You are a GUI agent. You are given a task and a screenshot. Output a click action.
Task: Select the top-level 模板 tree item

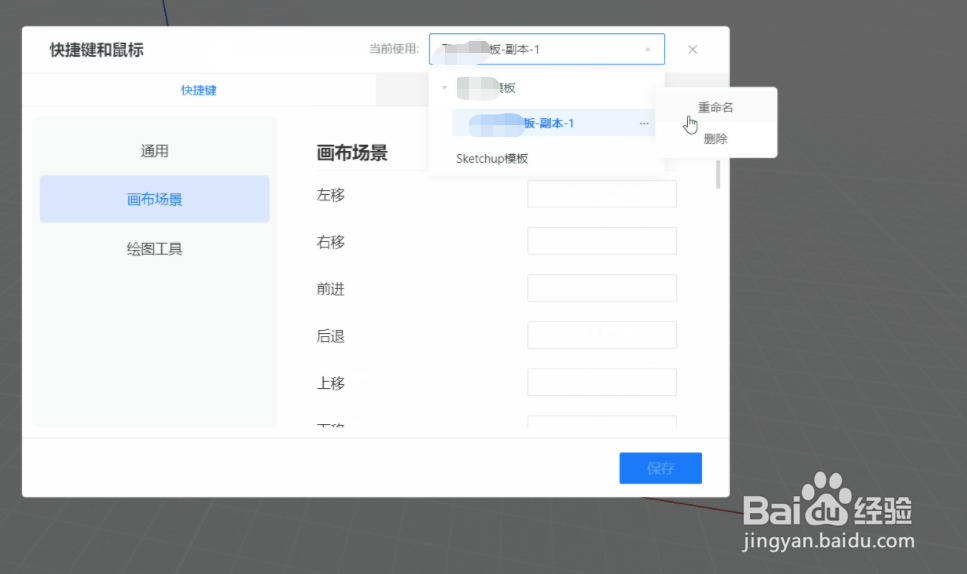click(486, 88)
